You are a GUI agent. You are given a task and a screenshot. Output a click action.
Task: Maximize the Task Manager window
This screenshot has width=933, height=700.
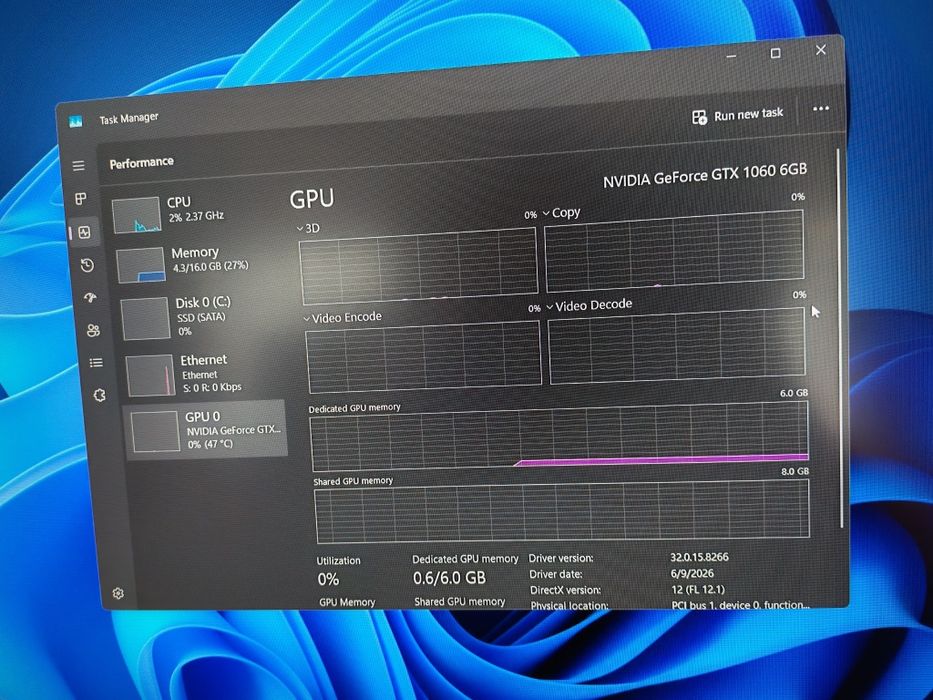coord(775,53)
